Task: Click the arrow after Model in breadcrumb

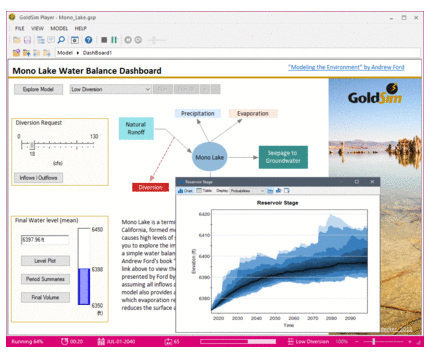Action: coord(78,53)
